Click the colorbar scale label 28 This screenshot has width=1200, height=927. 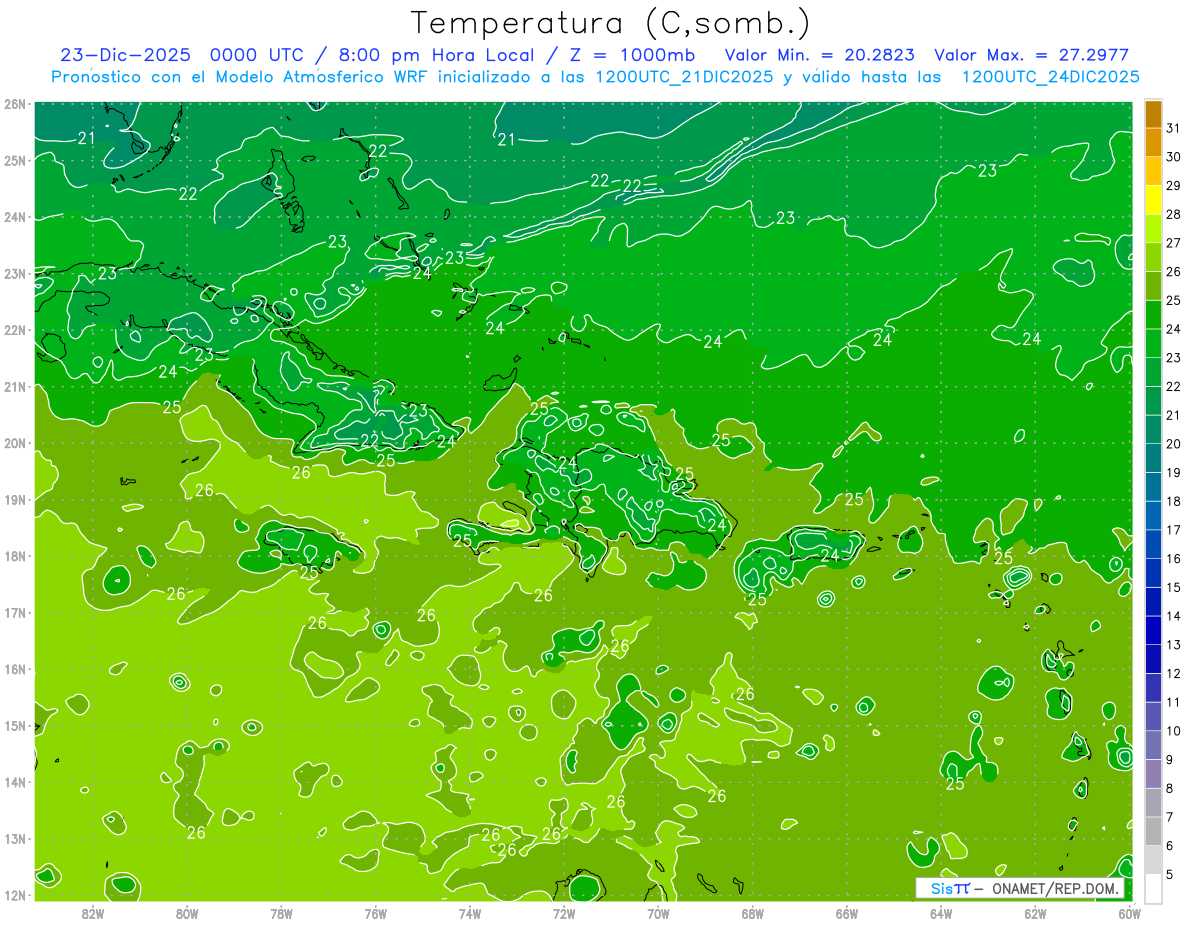coord(1174,214)
